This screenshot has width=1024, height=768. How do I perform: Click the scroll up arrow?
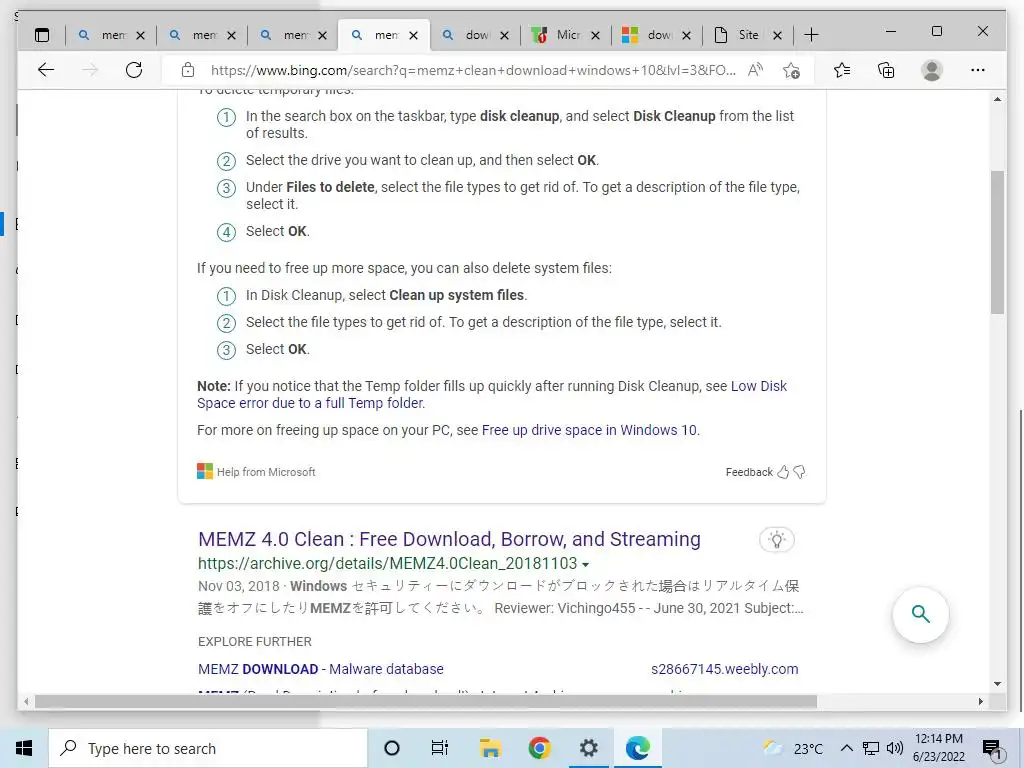pyautogui.click(x=997, y=99)
